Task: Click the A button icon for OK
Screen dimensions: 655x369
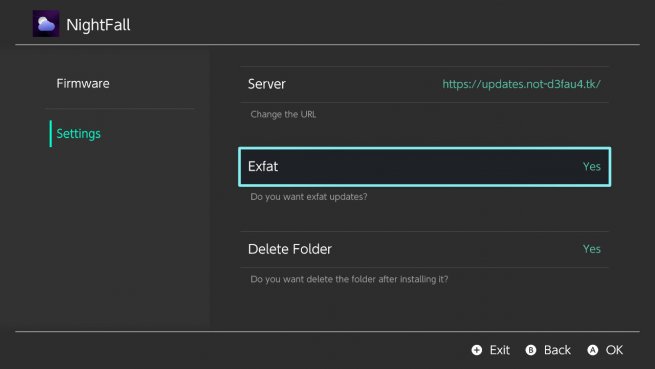Action: (x=592, y=350)
